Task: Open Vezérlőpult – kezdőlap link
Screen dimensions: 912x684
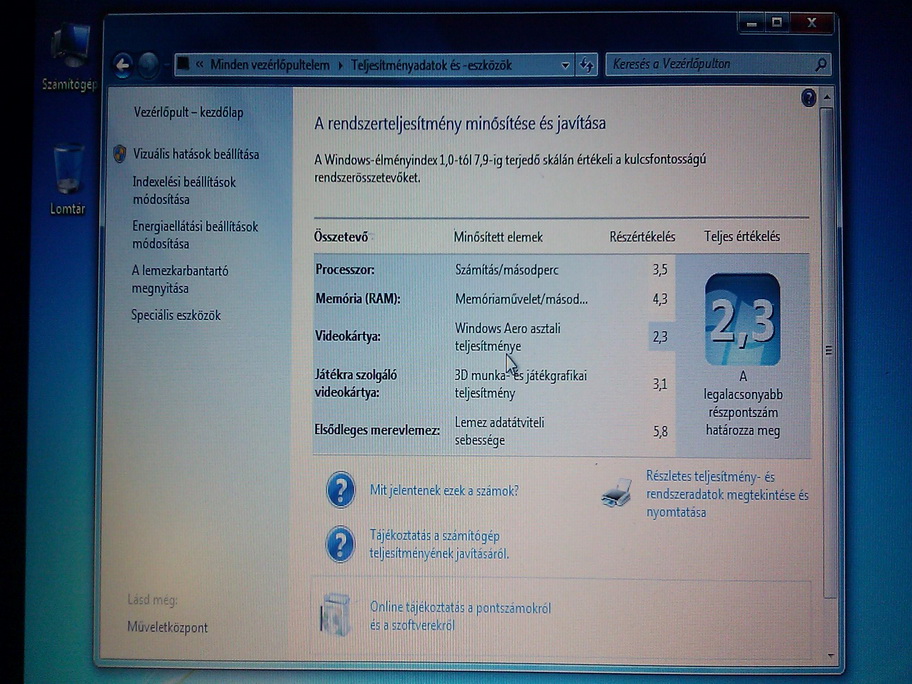Action: coord(188,112)
